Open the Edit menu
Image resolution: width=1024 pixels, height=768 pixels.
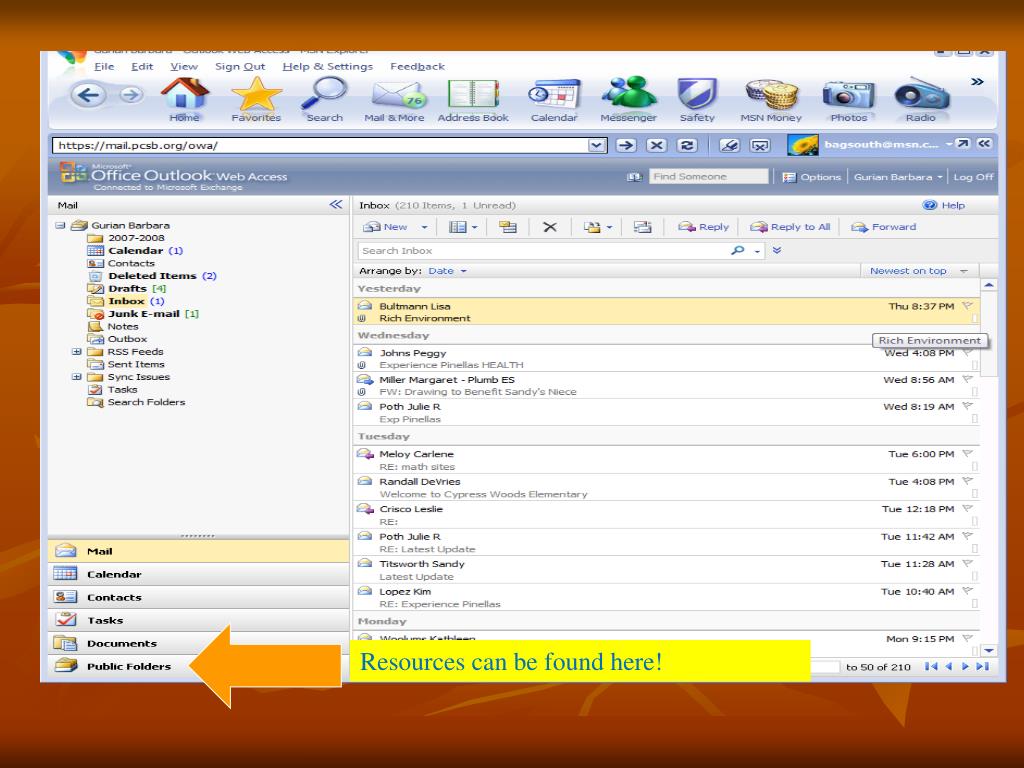142,67
